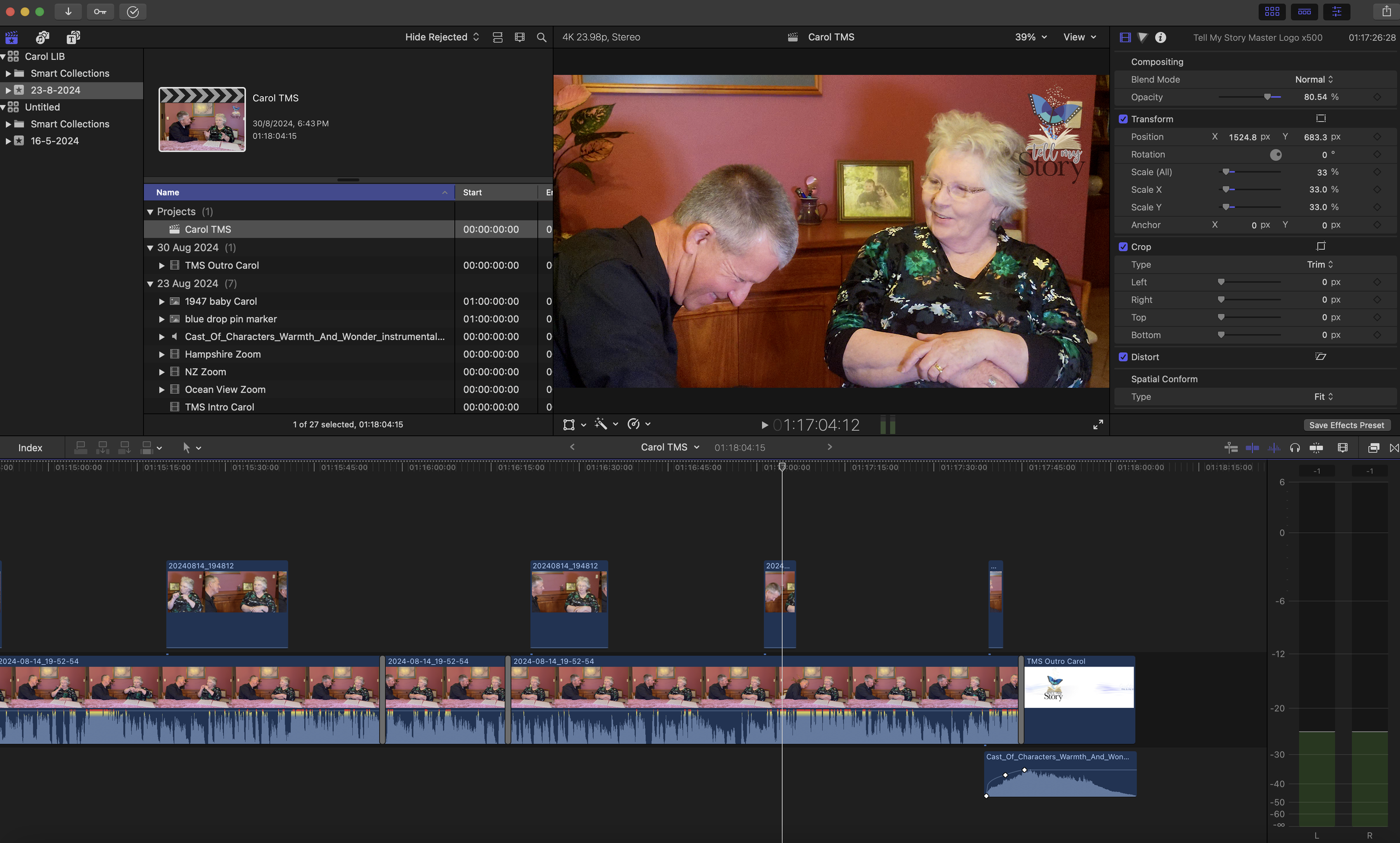Screen dimensions: 1400x843
Task: Click the browser search magnifier icon
Action: click(542, 37)
